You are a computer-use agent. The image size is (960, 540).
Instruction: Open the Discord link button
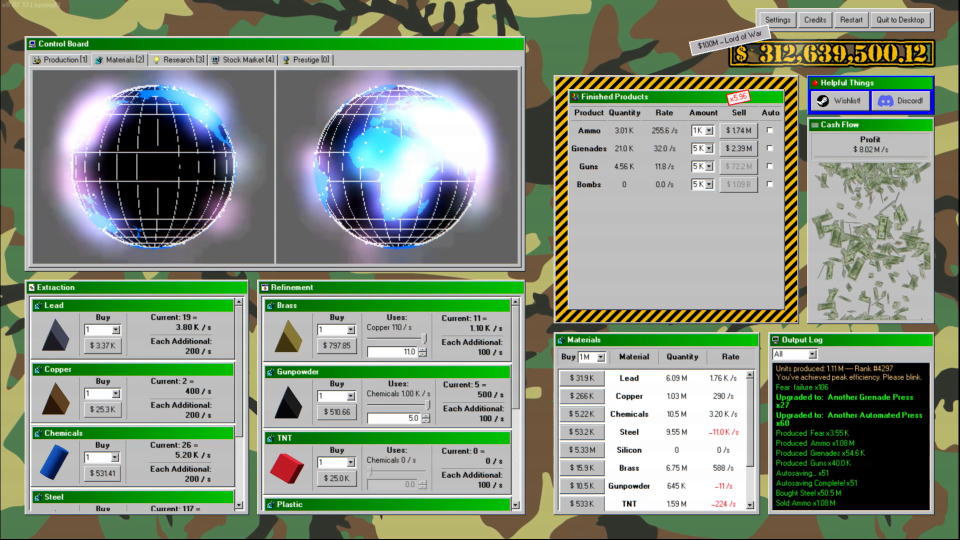(x=900, y=101)
